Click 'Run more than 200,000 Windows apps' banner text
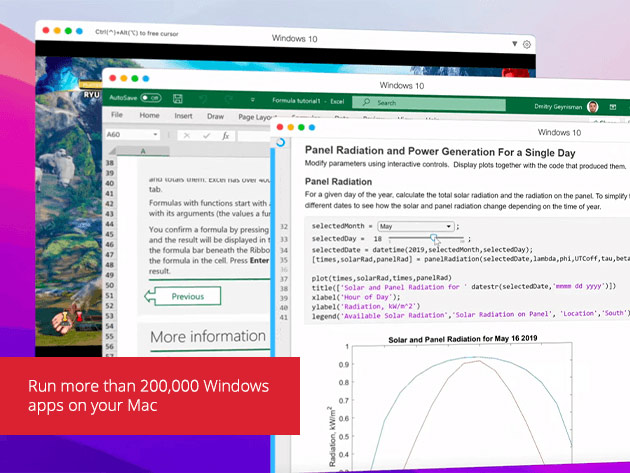This screenshot has width=630, height=473. click(x=148, y=395)
